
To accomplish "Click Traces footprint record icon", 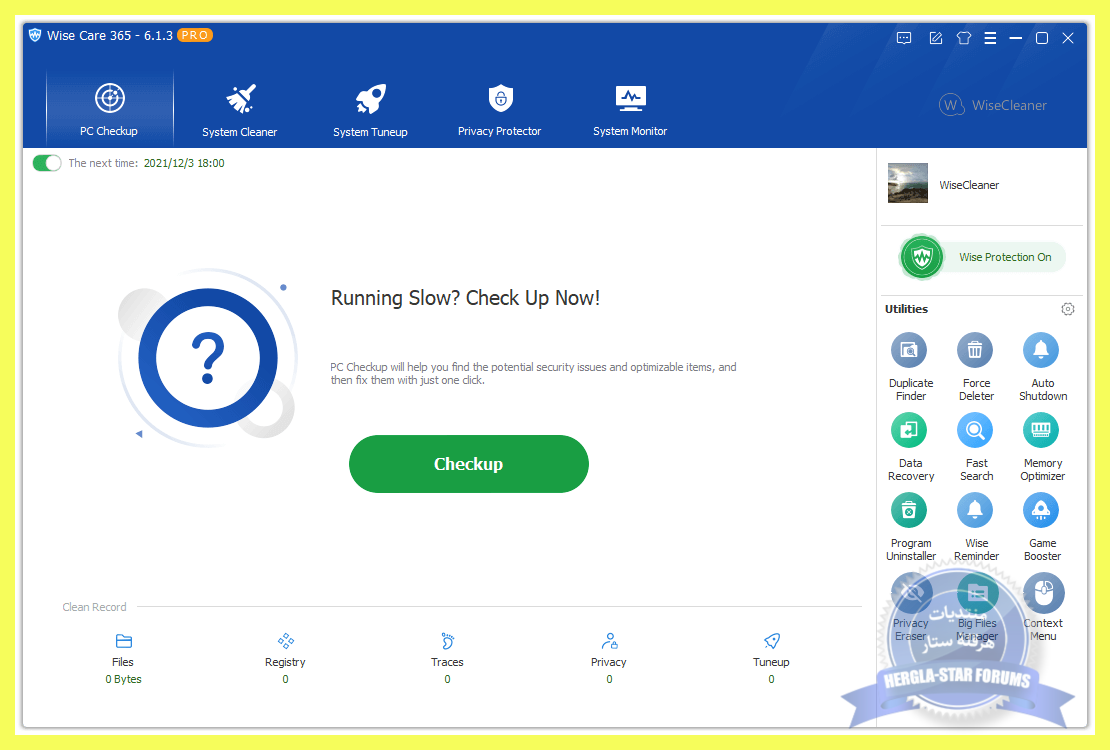I will coord(447,641).
